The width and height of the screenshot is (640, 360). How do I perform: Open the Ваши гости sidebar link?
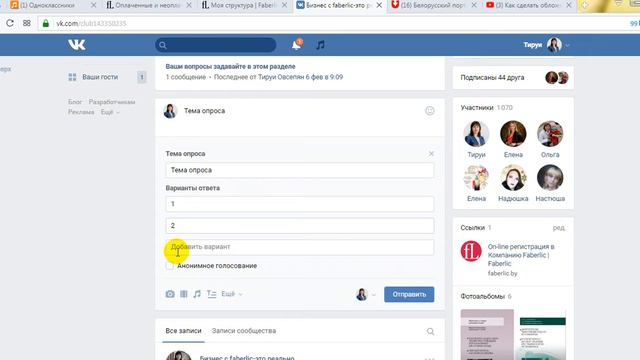[100, 77]
